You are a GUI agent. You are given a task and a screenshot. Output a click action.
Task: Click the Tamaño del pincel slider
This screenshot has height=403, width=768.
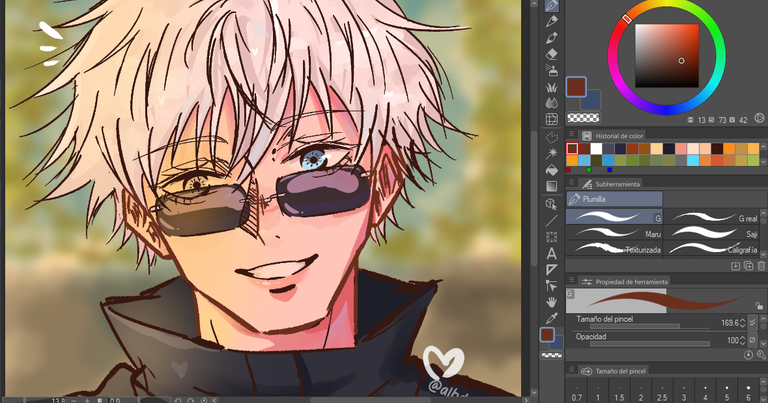[649, 326]
